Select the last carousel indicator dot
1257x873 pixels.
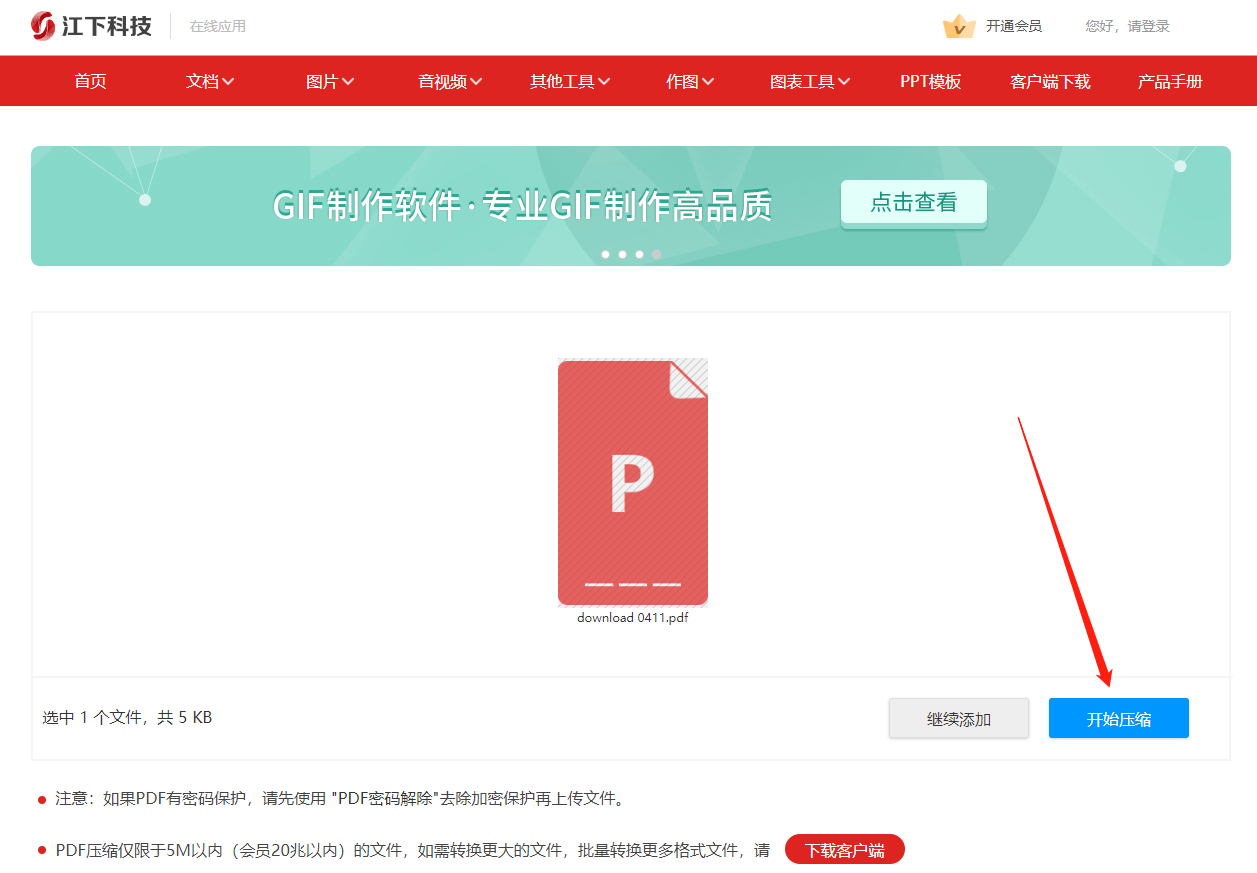[x=657, y=255]
